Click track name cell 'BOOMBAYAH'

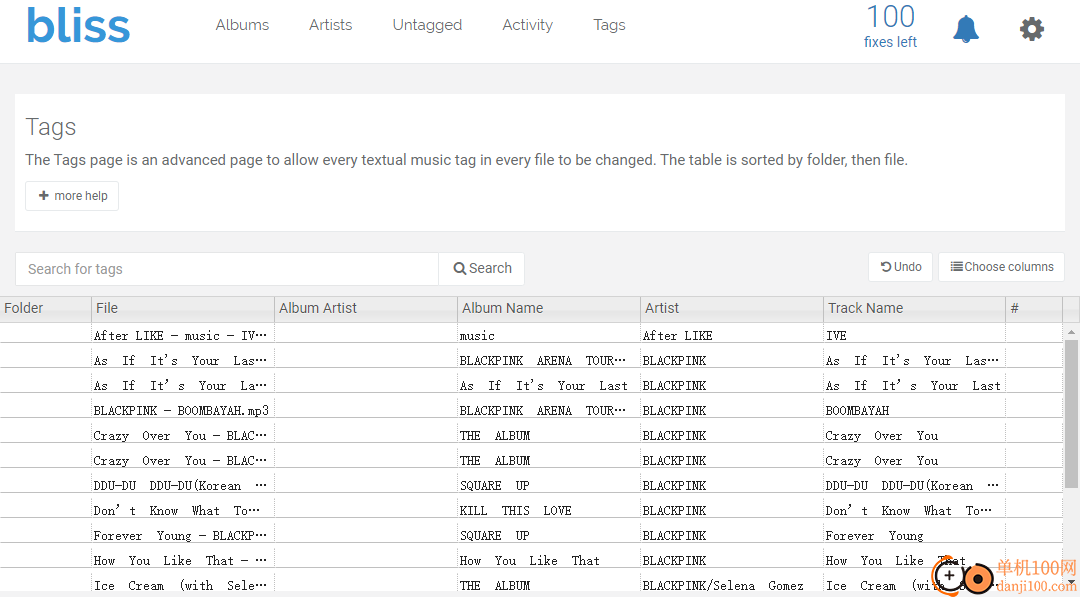915,410
